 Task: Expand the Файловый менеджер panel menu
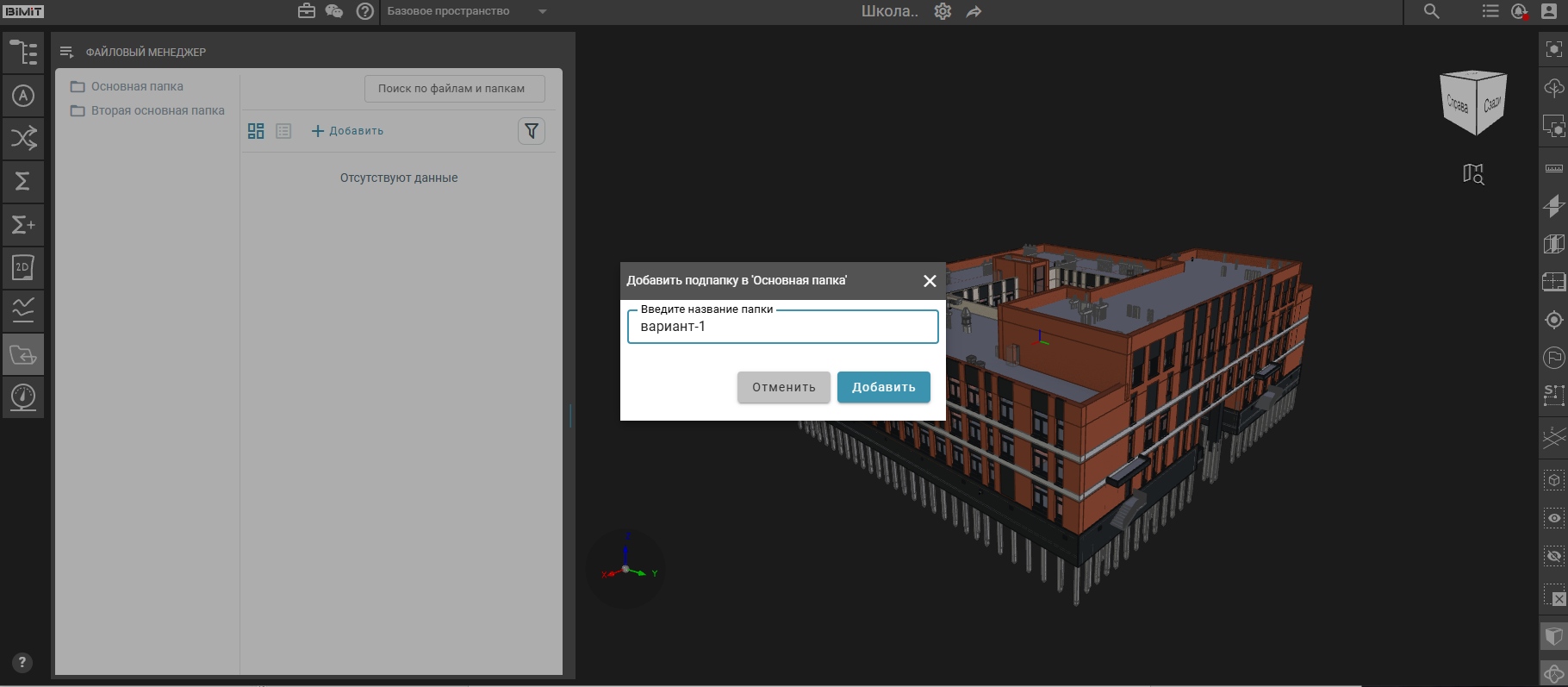click(x=66, y=53)
